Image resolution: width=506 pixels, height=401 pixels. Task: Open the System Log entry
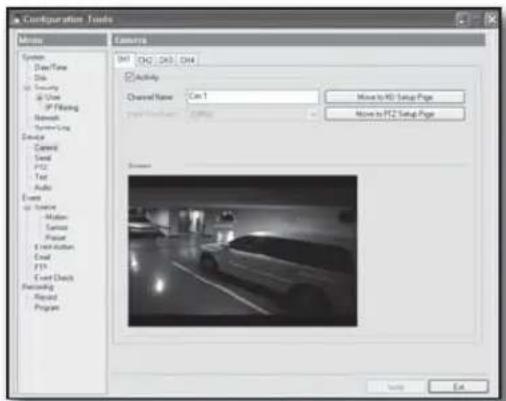coord(52,127)
